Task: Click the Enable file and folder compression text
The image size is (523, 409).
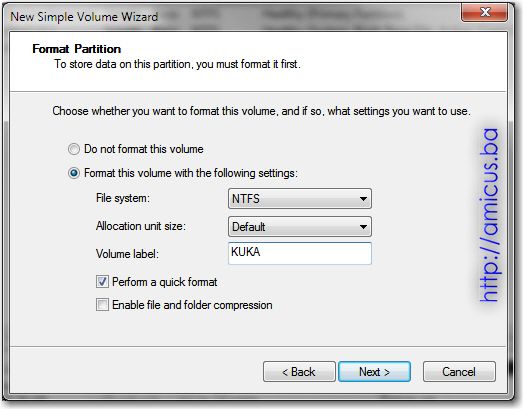Action: coord(192,305)
